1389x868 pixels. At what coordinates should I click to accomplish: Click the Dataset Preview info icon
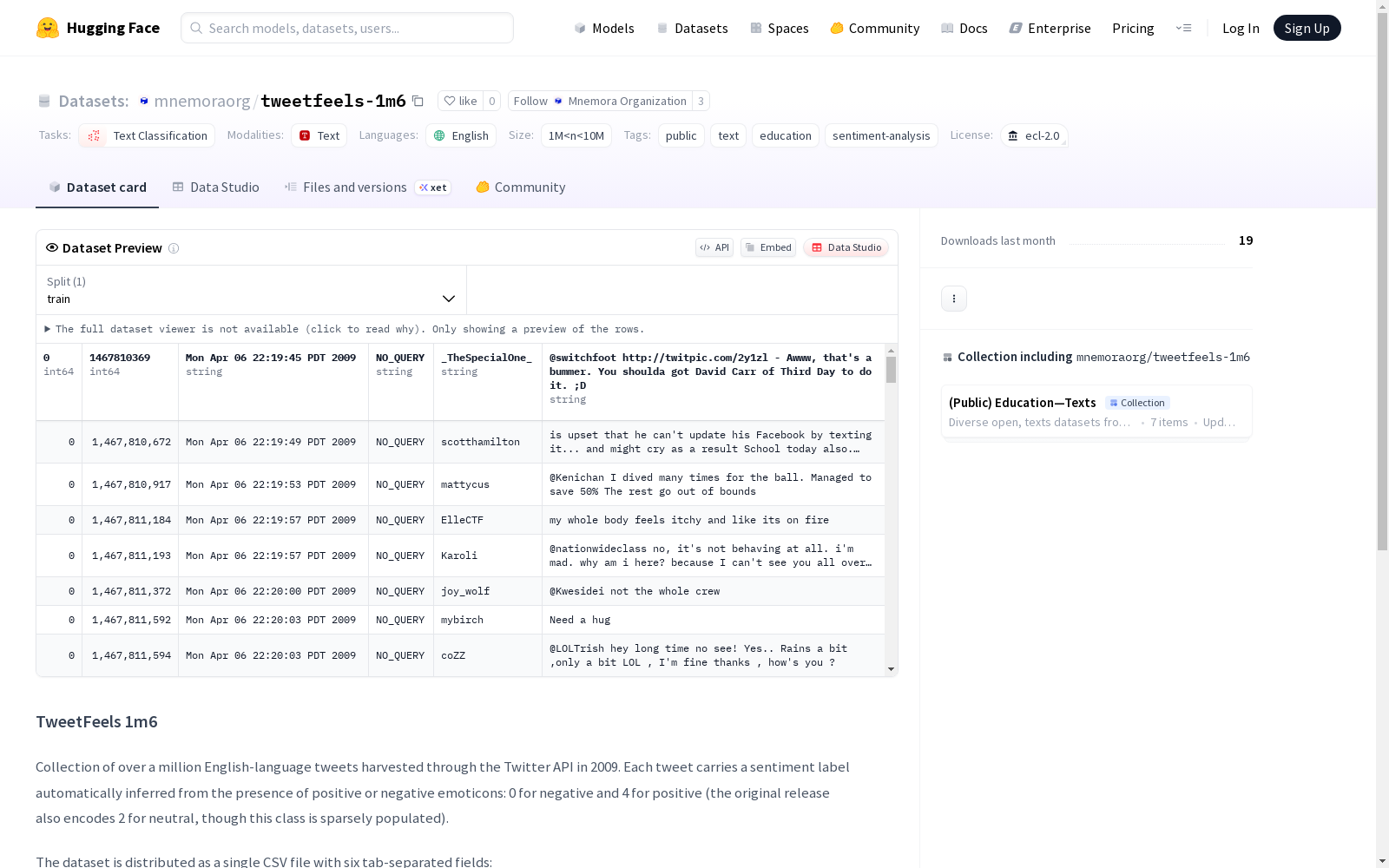[x=174, y=248]
